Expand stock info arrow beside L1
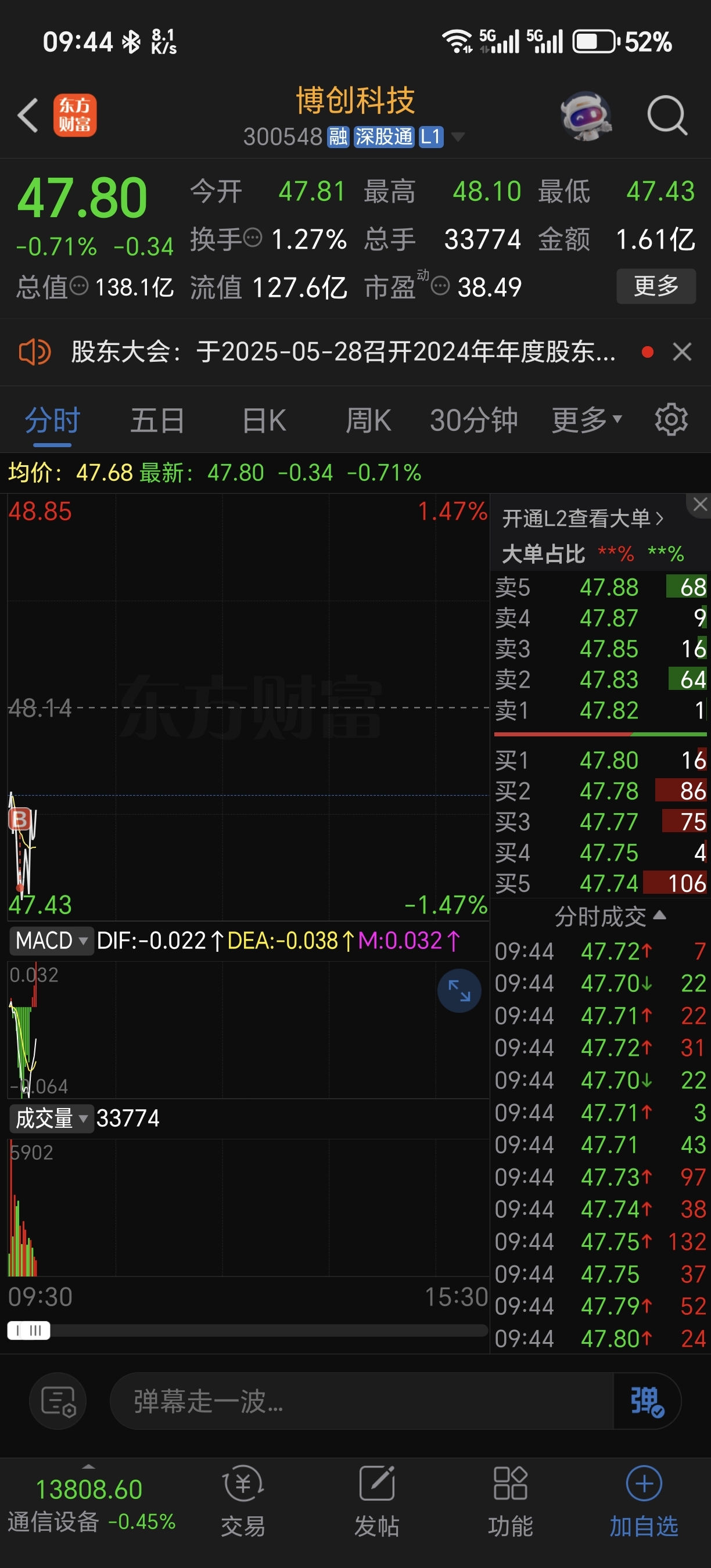Viewport: 711px width, 1568px height. [x=457, y=137]
